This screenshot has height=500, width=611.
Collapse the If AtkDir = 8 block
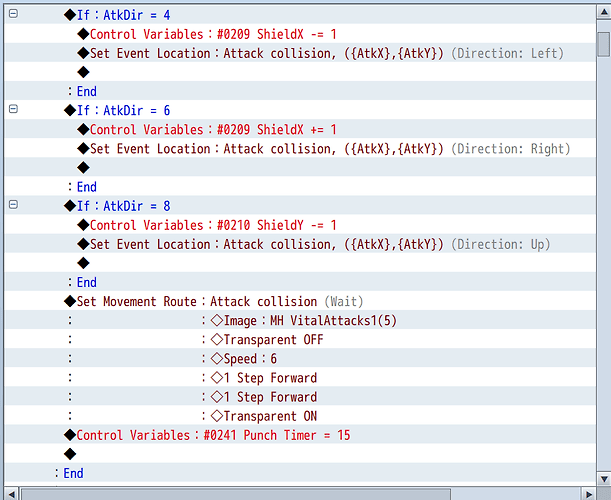[x=13, y=205]
